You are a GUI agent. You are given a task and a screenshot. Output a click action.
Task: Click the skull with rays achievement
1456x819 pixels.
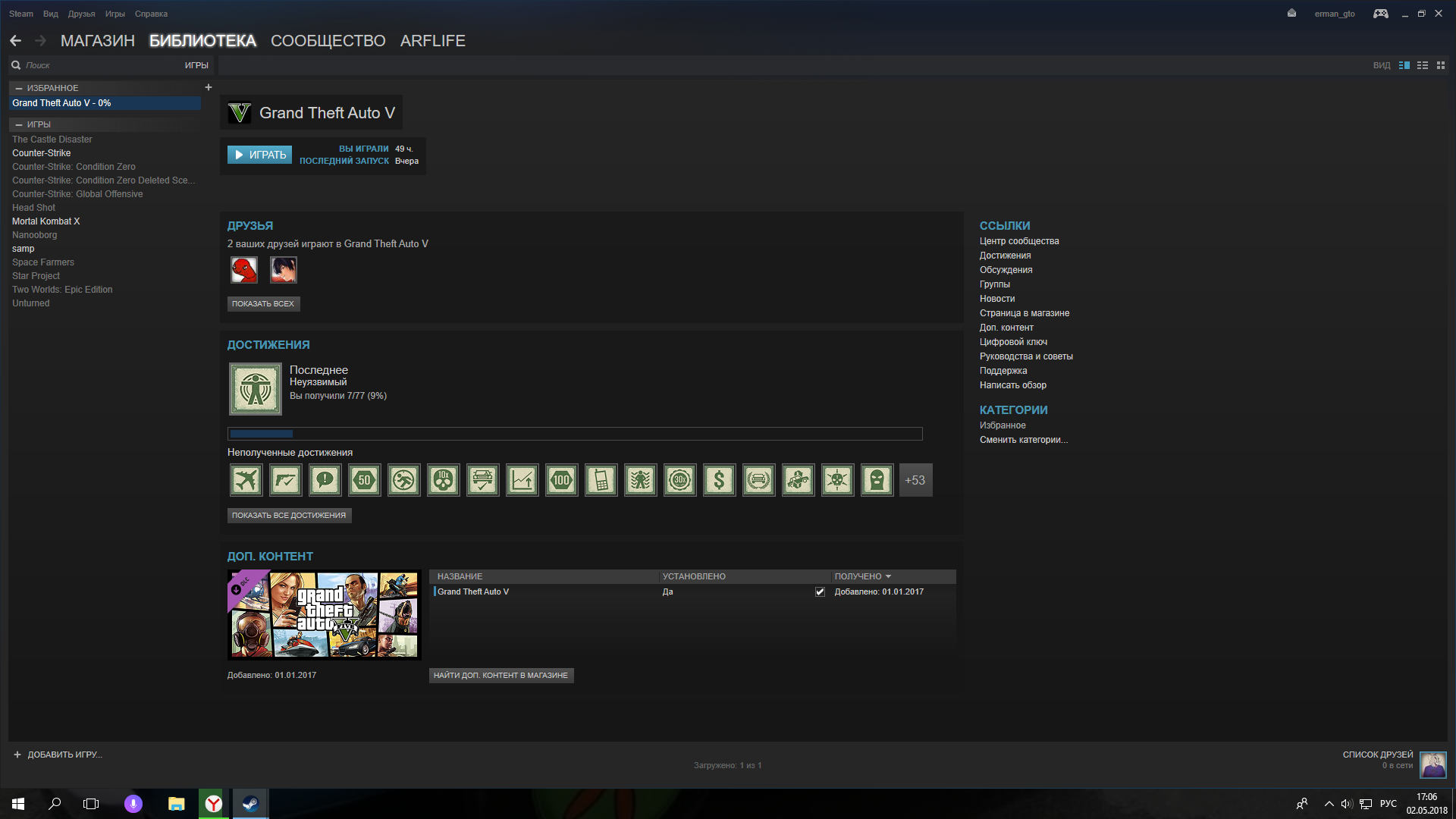tap(838, 480)
